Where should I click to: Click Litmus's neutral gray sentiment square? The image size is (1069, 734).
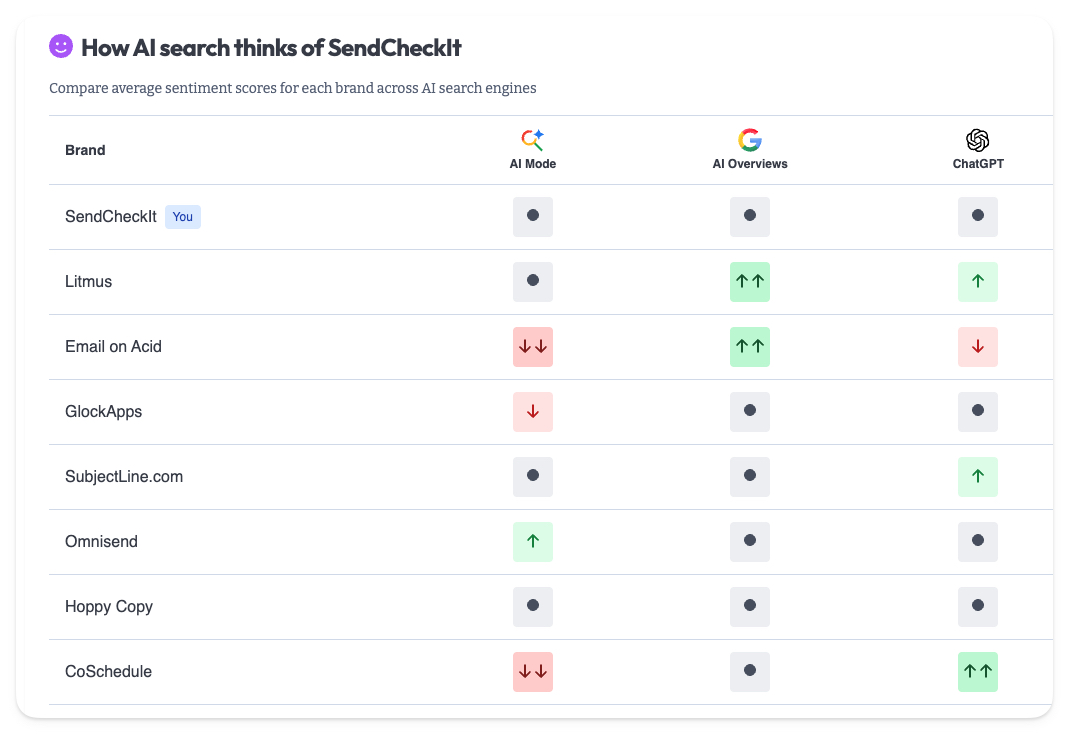[x=532, y=282]
